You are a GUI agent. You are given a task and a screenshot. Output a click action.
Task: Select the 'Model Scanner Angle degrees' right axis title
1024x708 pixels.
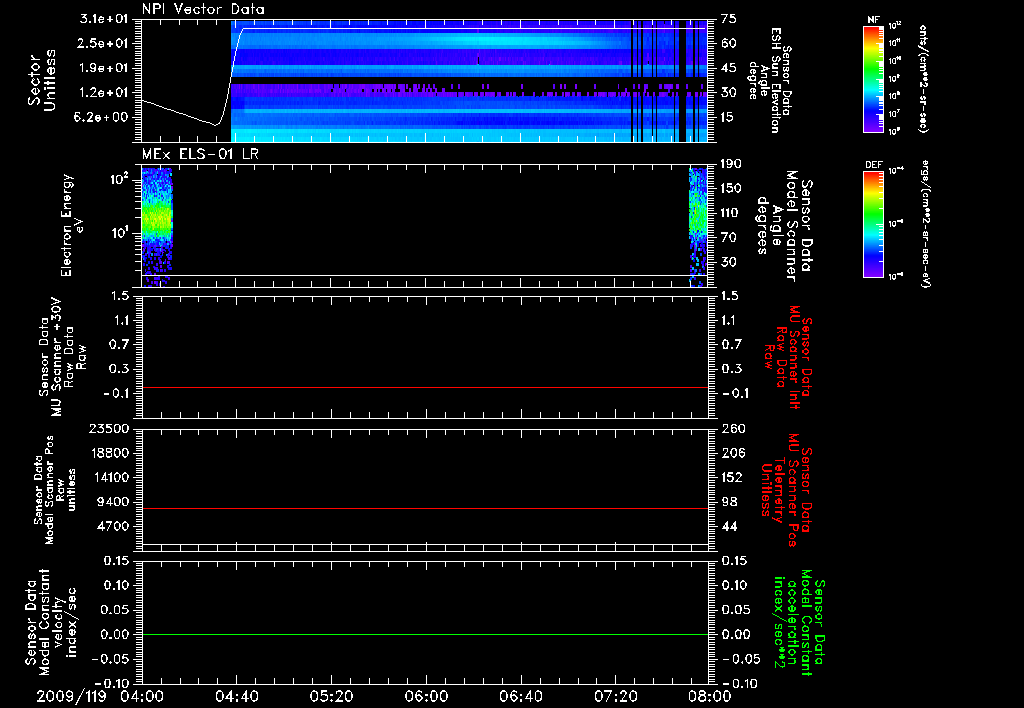pos(784,225)
